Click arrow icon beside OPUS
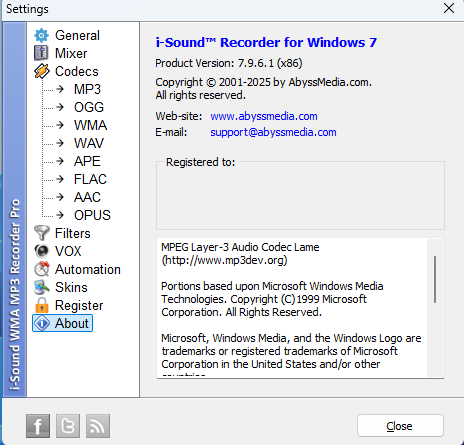Screen dimensions: 464x445 coord(60,215)
